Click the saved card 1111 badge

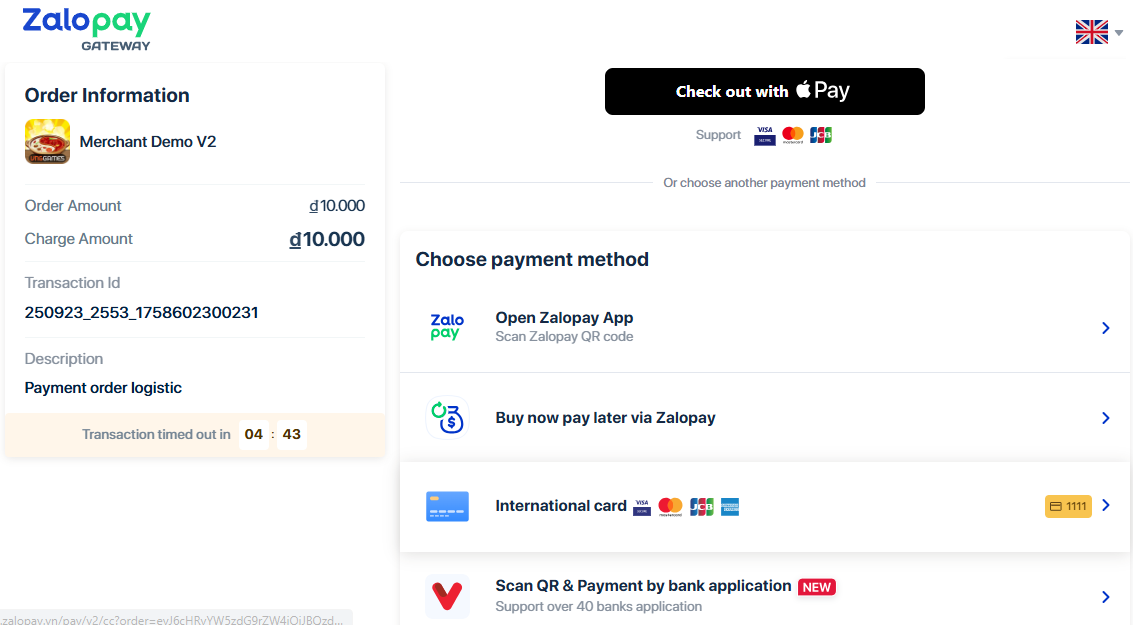tap(1068, 506)
